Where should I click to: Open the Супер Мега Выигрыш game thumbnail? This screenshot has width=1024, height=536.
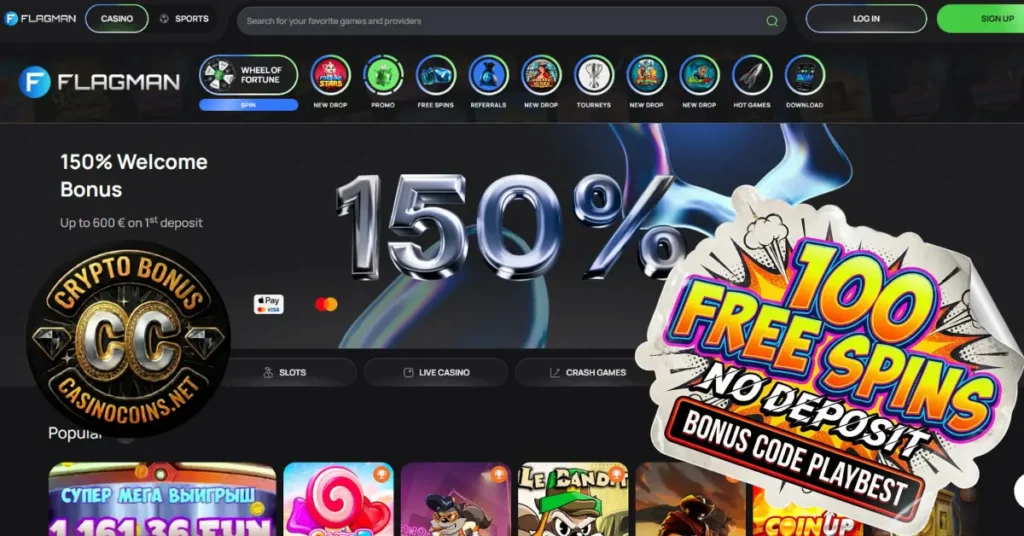coord(162,499)
